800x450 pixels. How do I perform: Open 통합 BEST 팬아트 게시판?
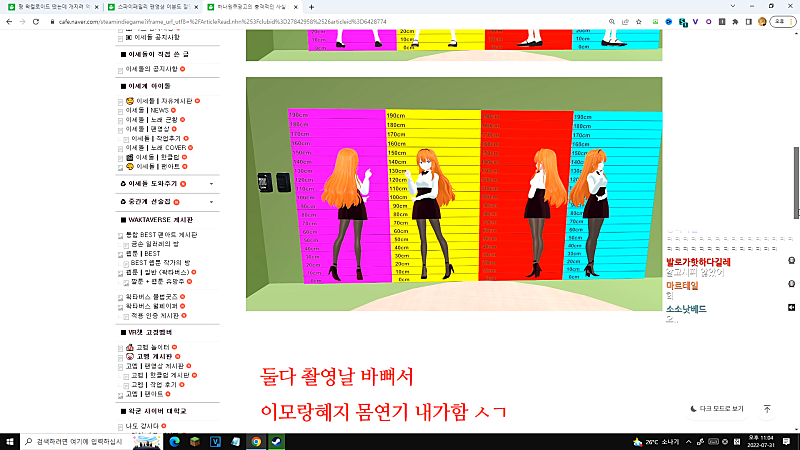(x=161, y=235)
